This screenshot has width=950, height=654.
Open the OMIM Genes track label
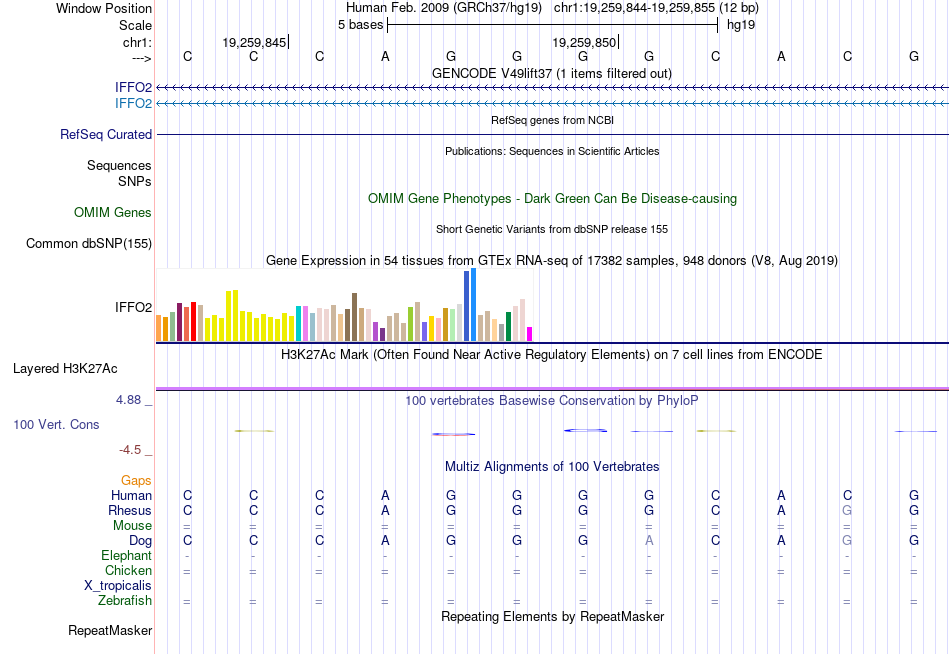click(113, 212)
